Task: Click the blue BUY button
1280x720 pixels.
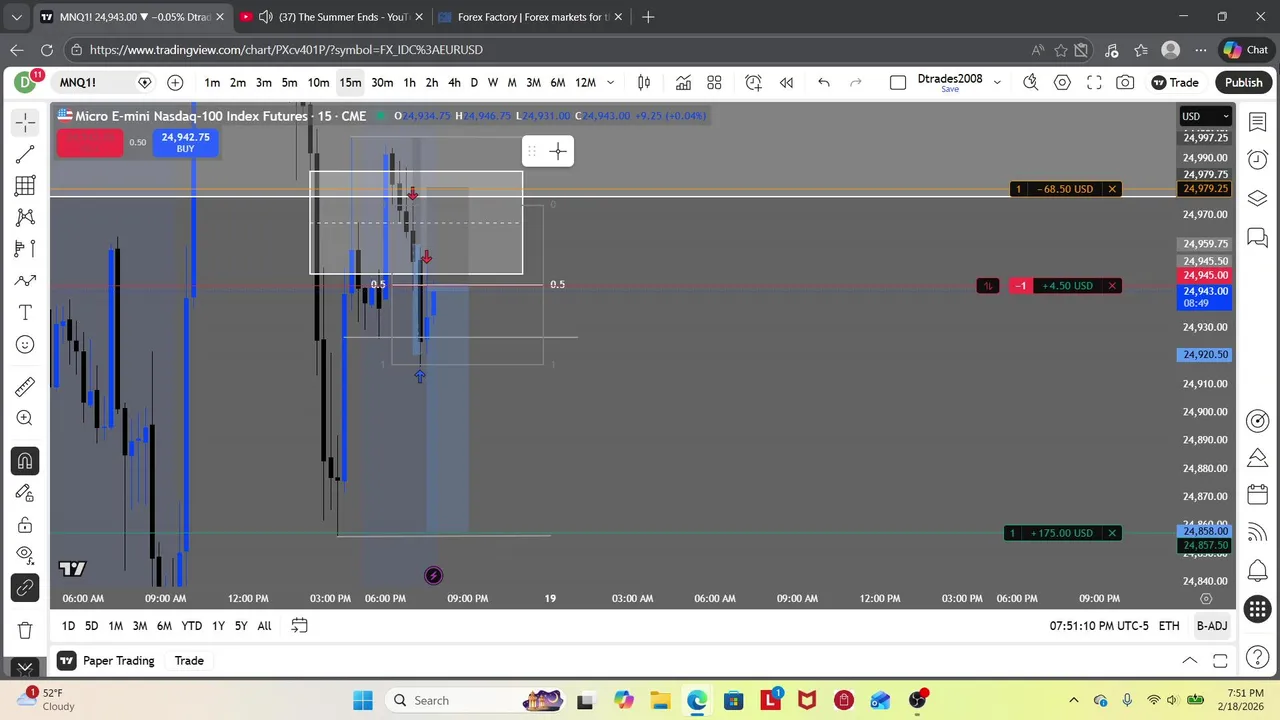Action: [185, 143]
